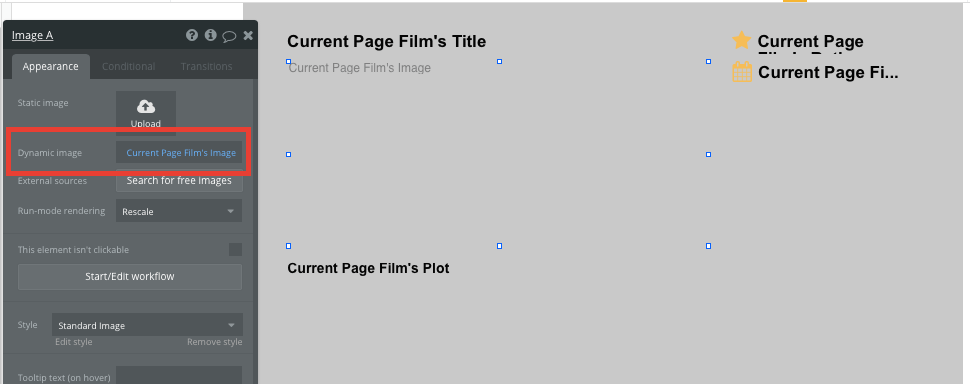
Task: Edit the Current Page Film's Image dynamic expression
Action: tap(179, 153)
